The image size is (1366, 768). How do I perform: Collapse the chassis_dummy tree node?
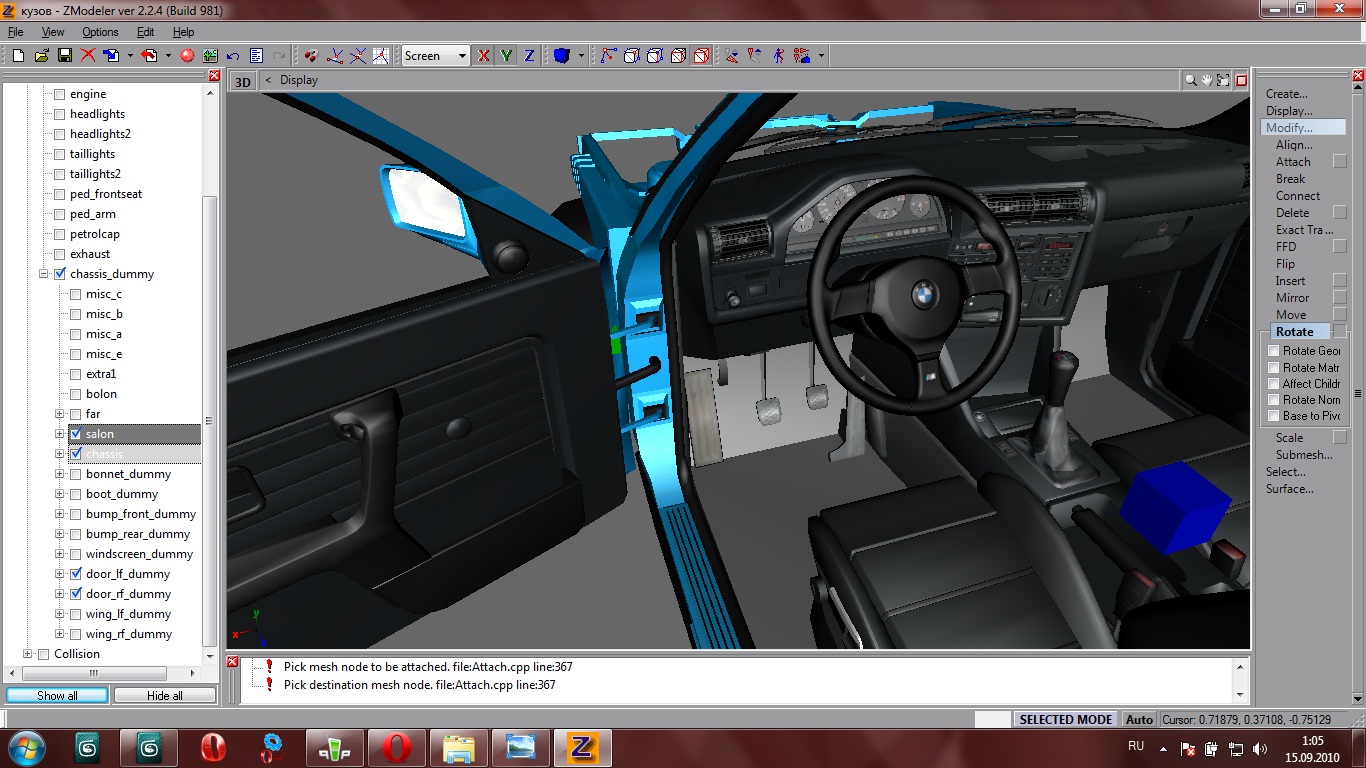pos(44,274)
